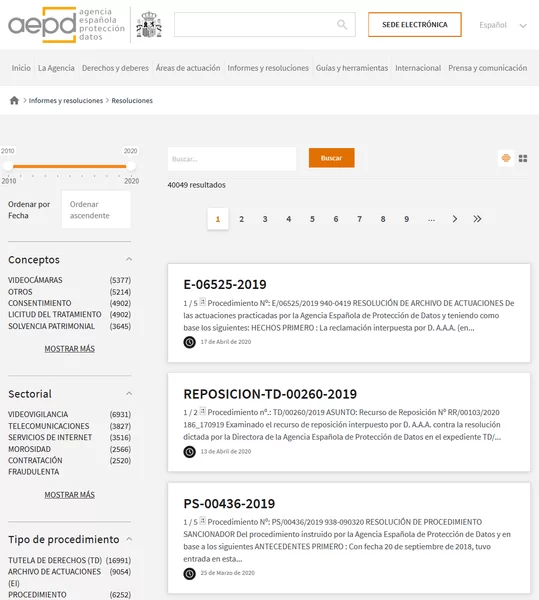Open the PS-00436-2019 resolution
This screenshot has width=539, height=600.
pos(229,504)
